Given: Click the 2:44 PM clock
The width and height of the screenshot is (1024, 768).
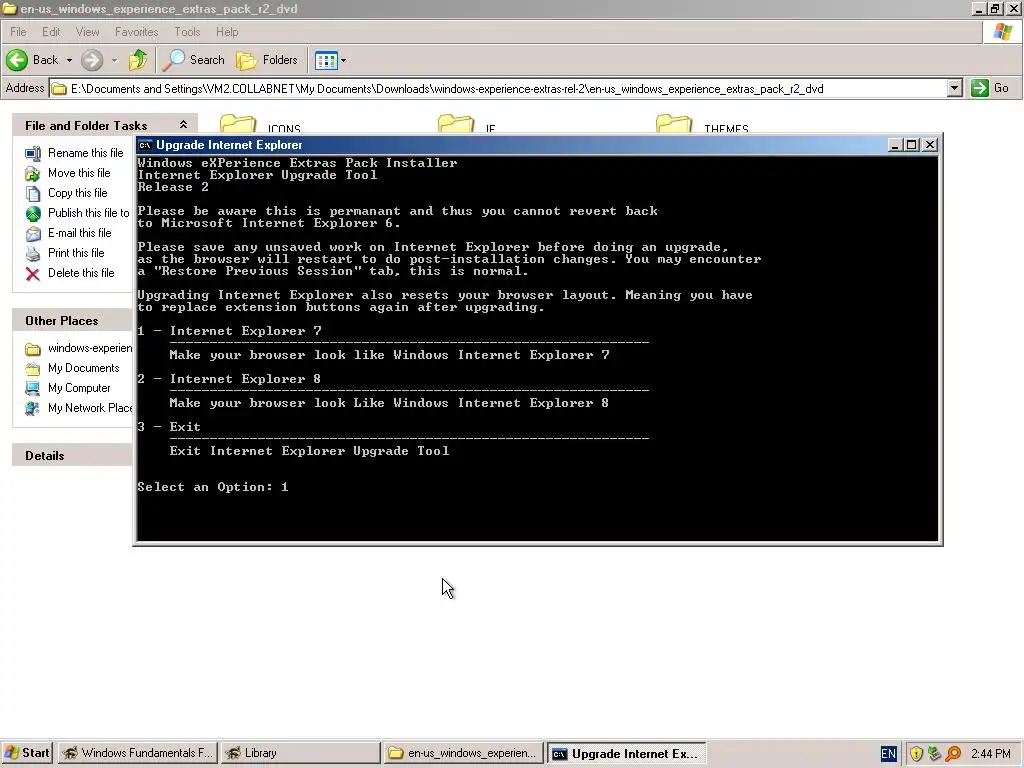Looking at the screenshot, I should coord(991,754).
